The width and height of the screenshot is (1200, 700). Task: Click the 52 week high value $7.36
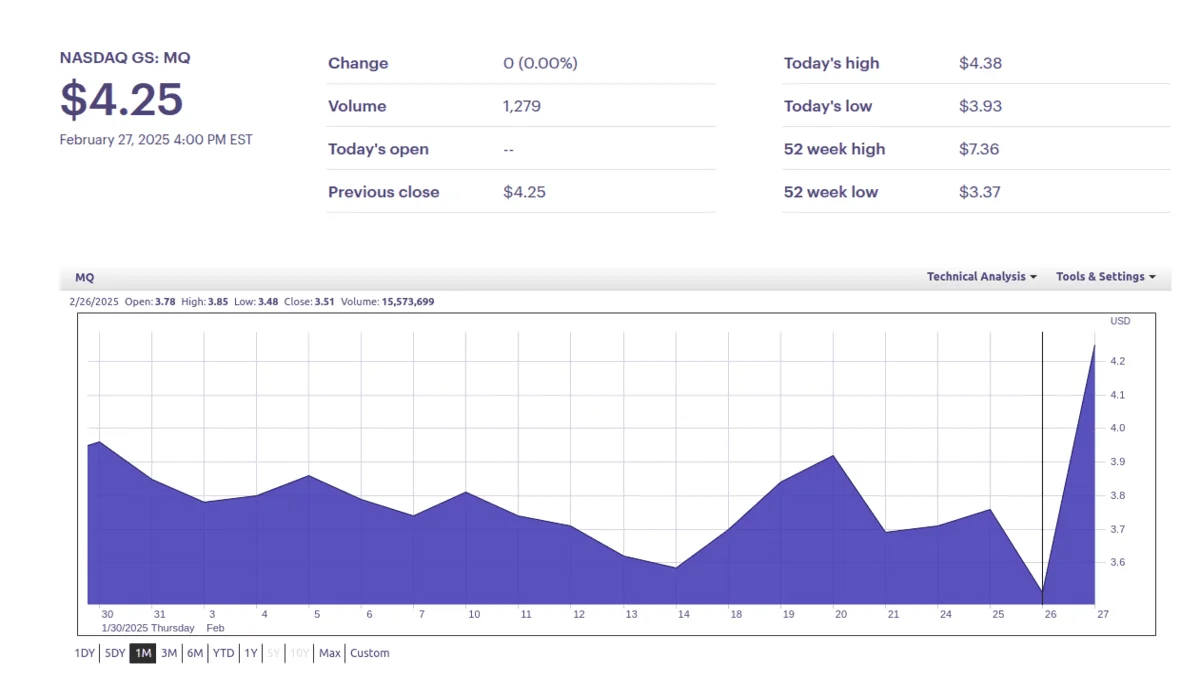click(979, 149)
